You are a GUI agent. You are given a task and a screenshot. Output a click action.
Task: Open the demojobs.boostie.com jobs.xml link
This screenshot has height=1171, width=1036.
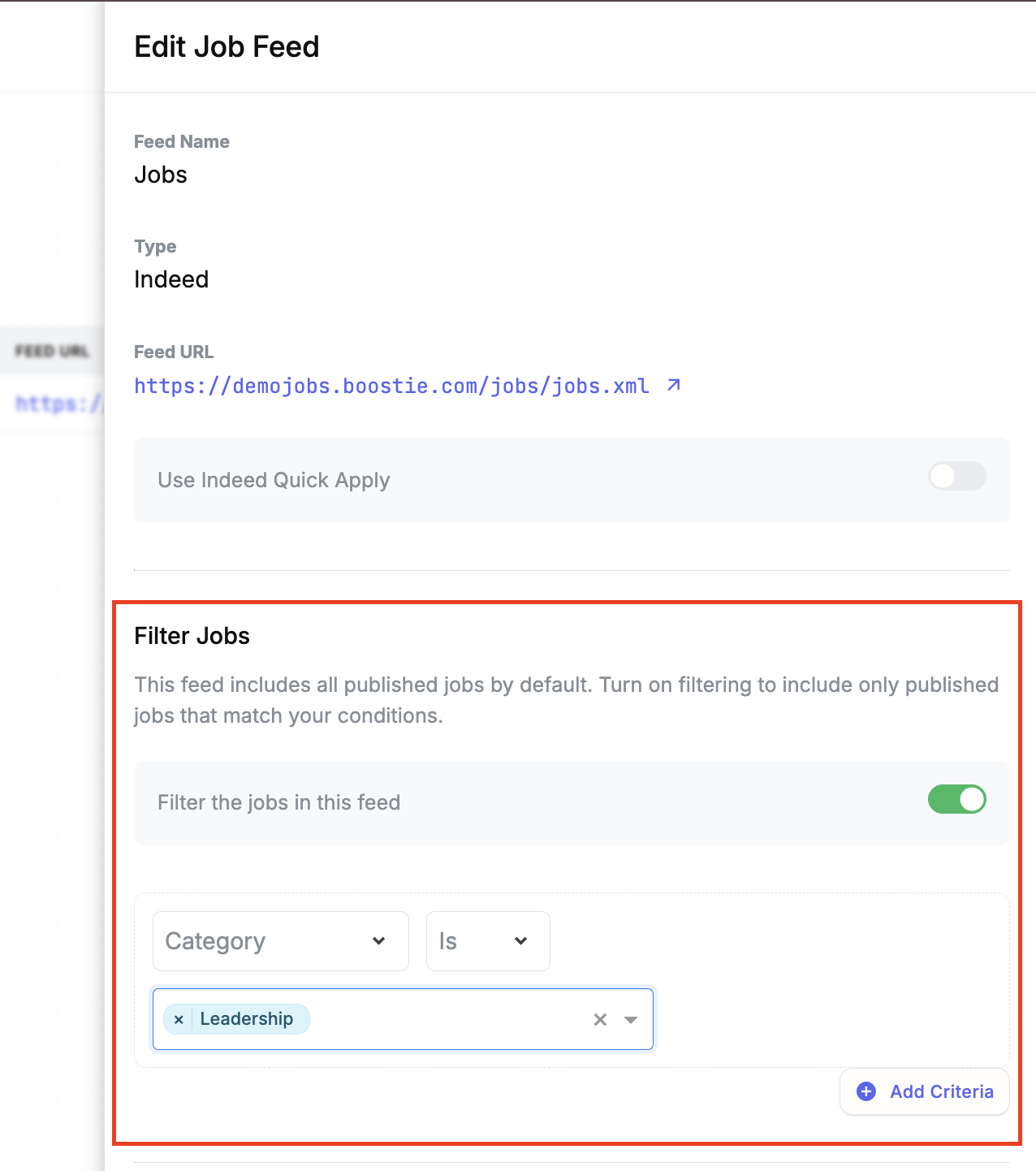[x=391, y=386]
